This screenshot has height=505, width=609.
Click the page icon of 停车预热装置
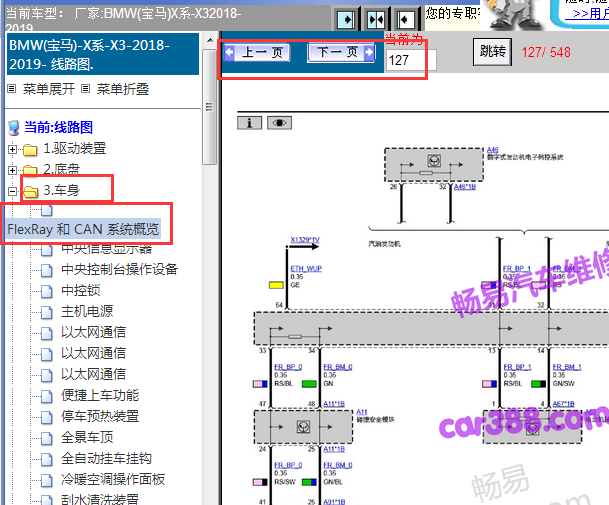47,417
